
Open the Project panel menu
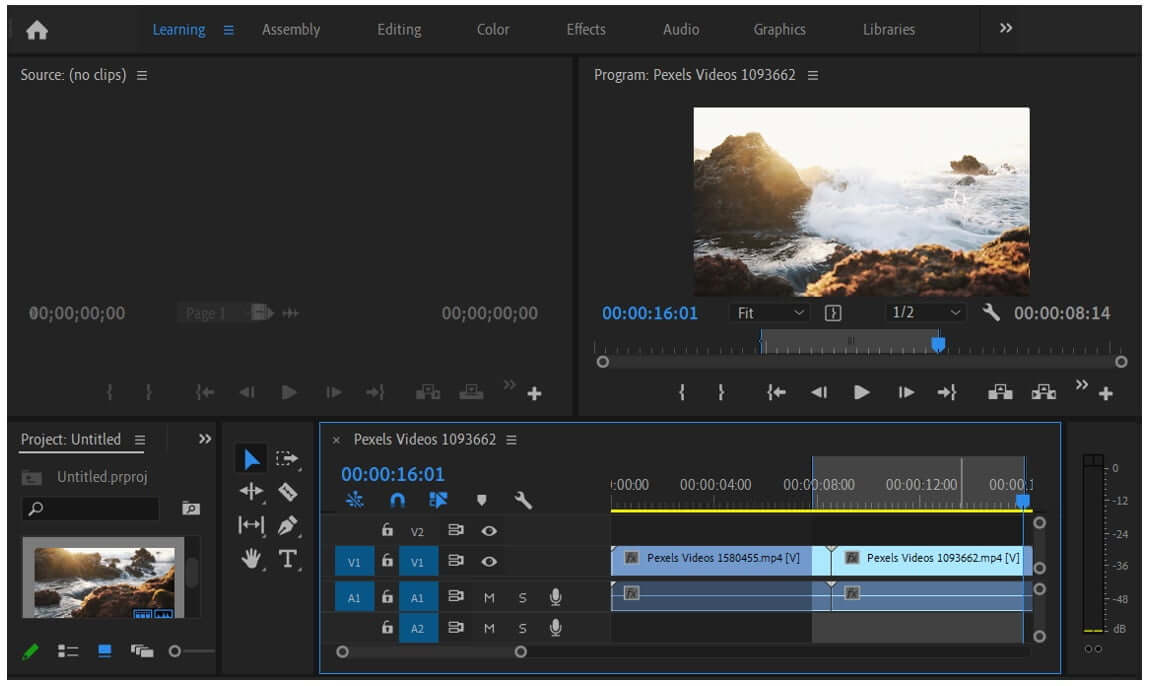point(139,440)
